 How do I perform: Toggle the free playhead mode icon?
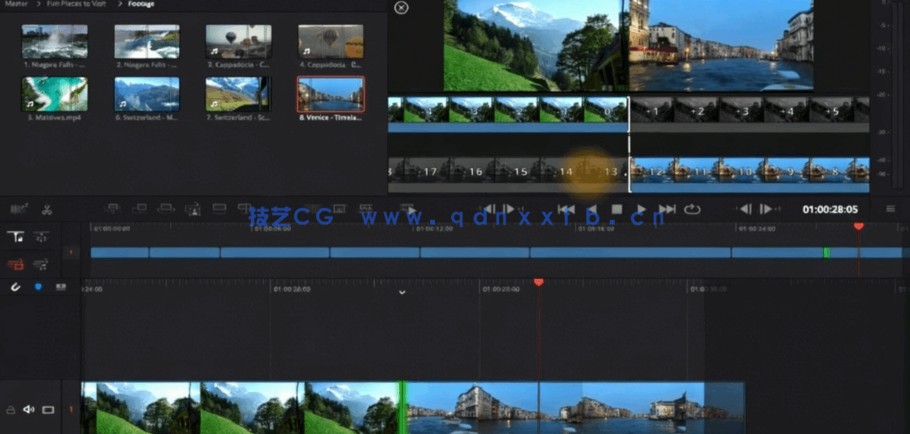click(x=41, y=237)
